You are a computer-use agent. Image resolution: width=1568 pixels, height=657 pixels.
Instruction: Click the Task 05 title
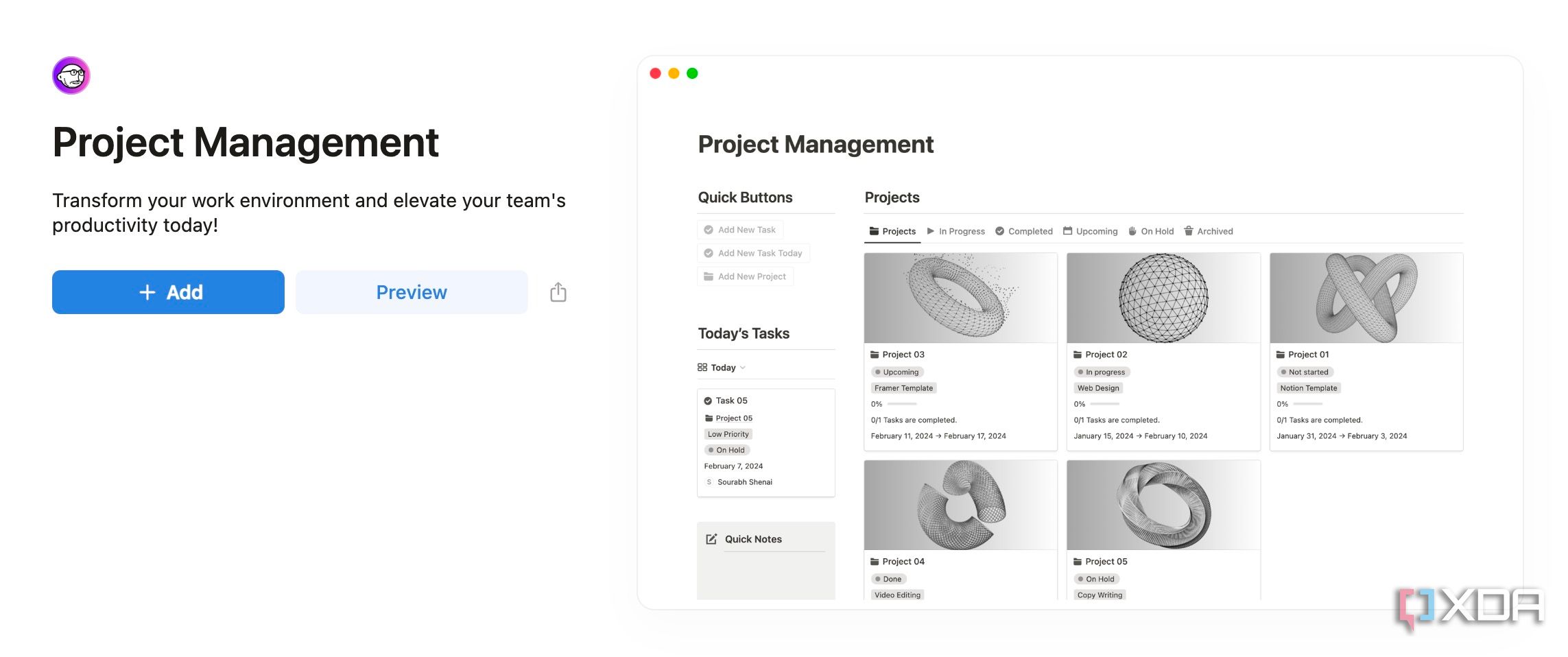731,401
